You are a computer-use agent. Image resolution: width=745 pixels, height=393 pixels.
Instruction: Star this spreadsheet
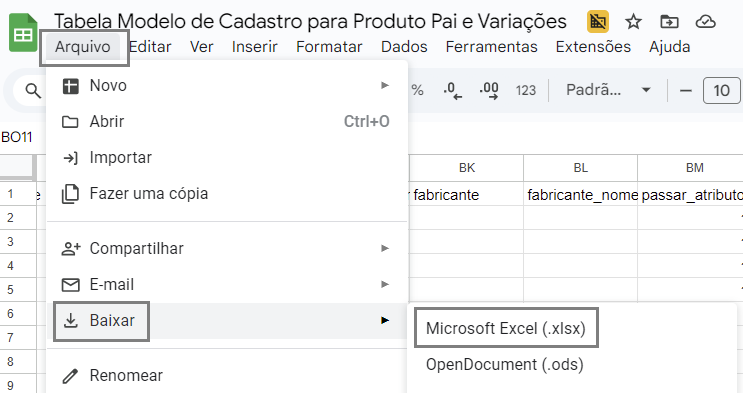click(x=633, y=22)
